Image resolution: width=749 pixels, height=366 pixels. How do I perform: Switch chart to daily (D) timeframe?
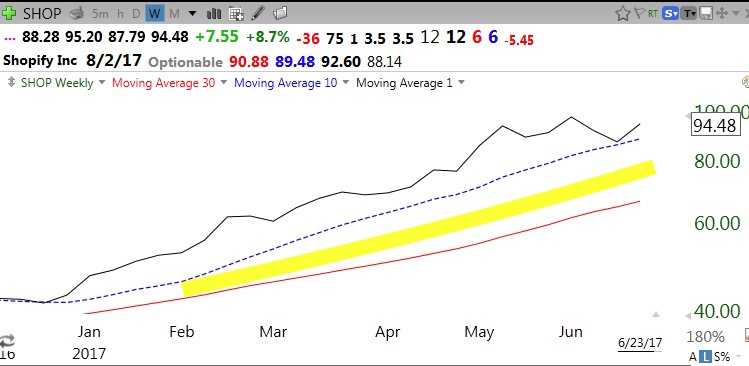136,13
